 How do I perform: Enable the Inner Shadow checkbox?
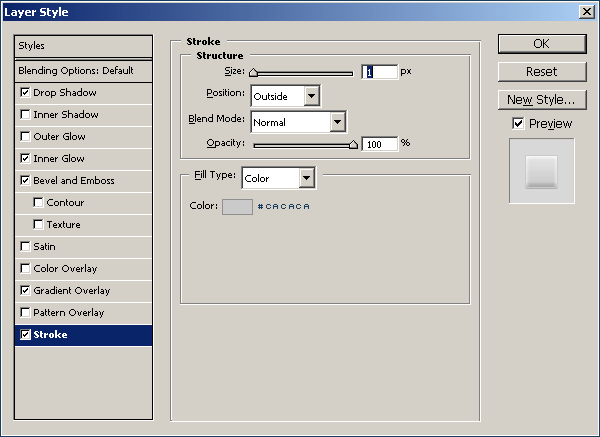(x=25, y=114)
